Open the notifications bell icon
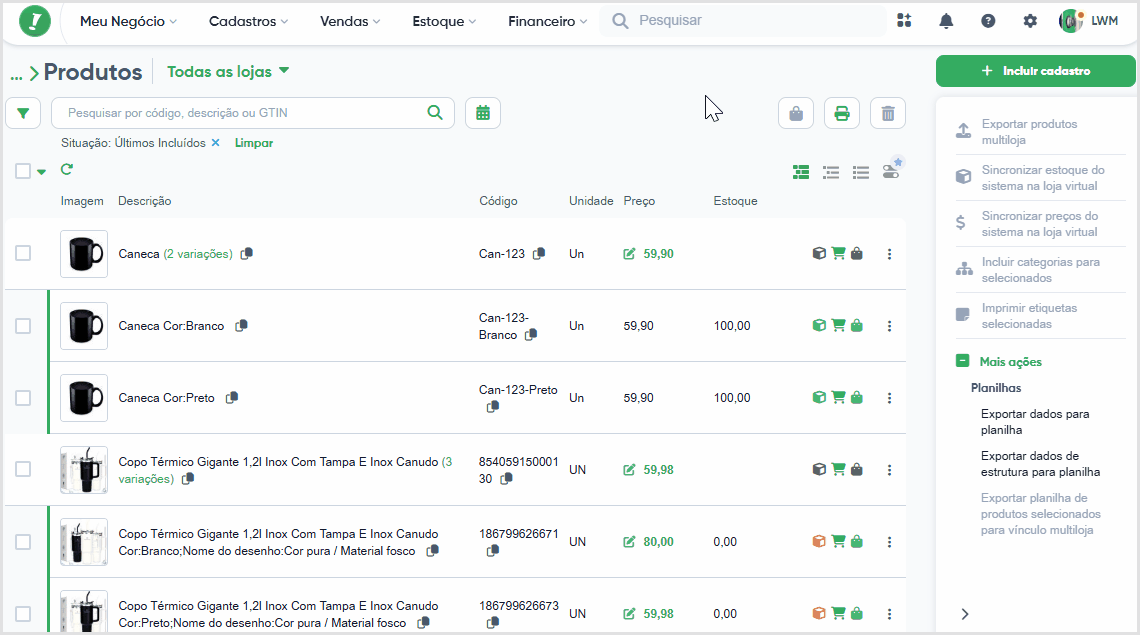The width and height of the screenshot is (1140, 635). (x=946, y=21)
